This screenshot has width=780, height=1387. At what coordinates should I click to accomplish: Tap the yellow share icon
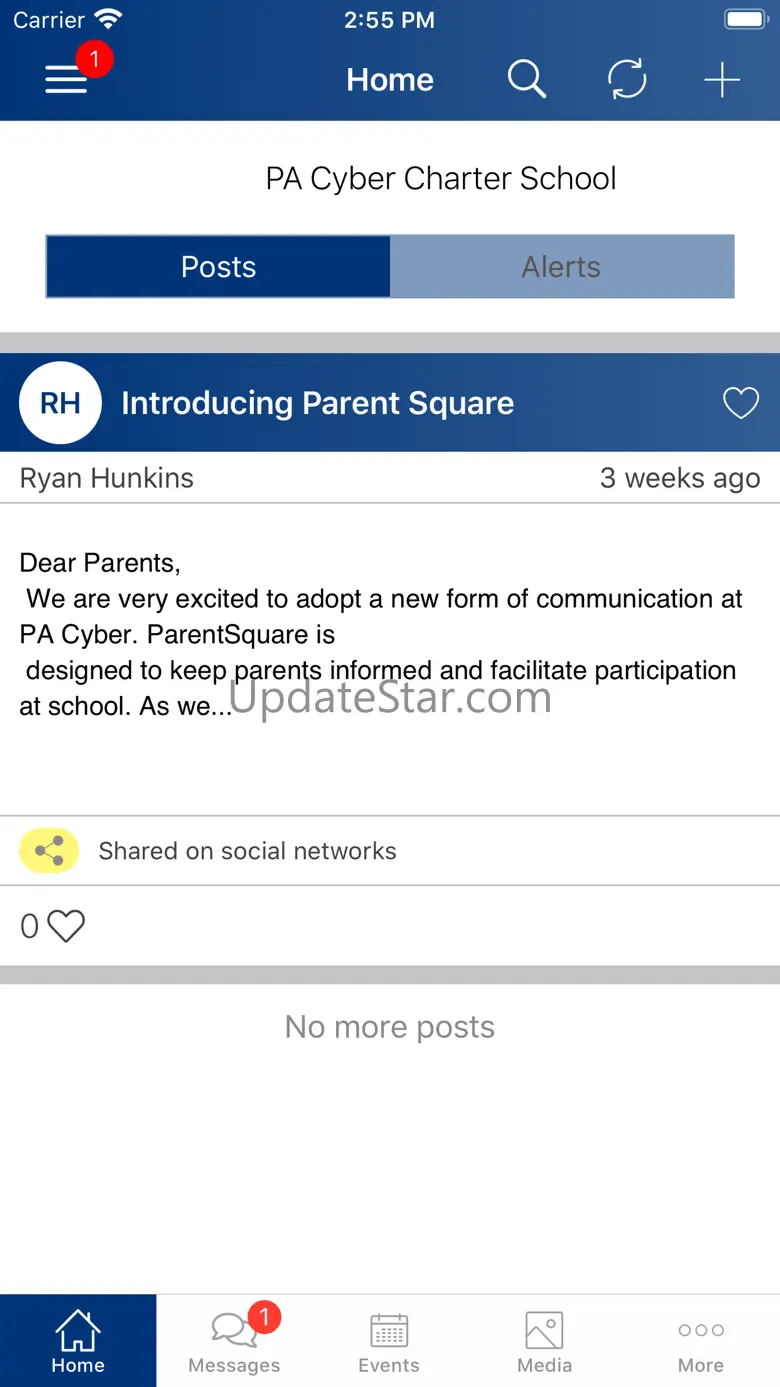click(49, 851)
